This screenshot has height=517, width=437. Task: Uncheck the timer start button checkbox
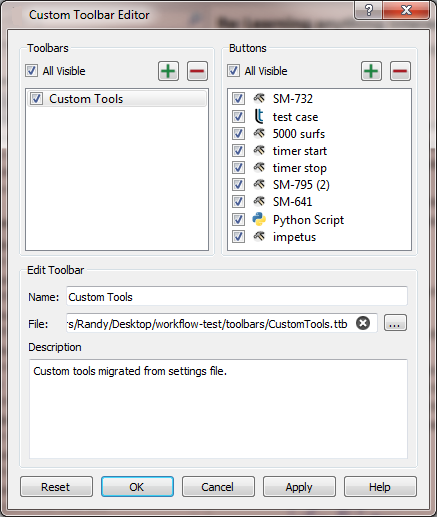point(238,151)
